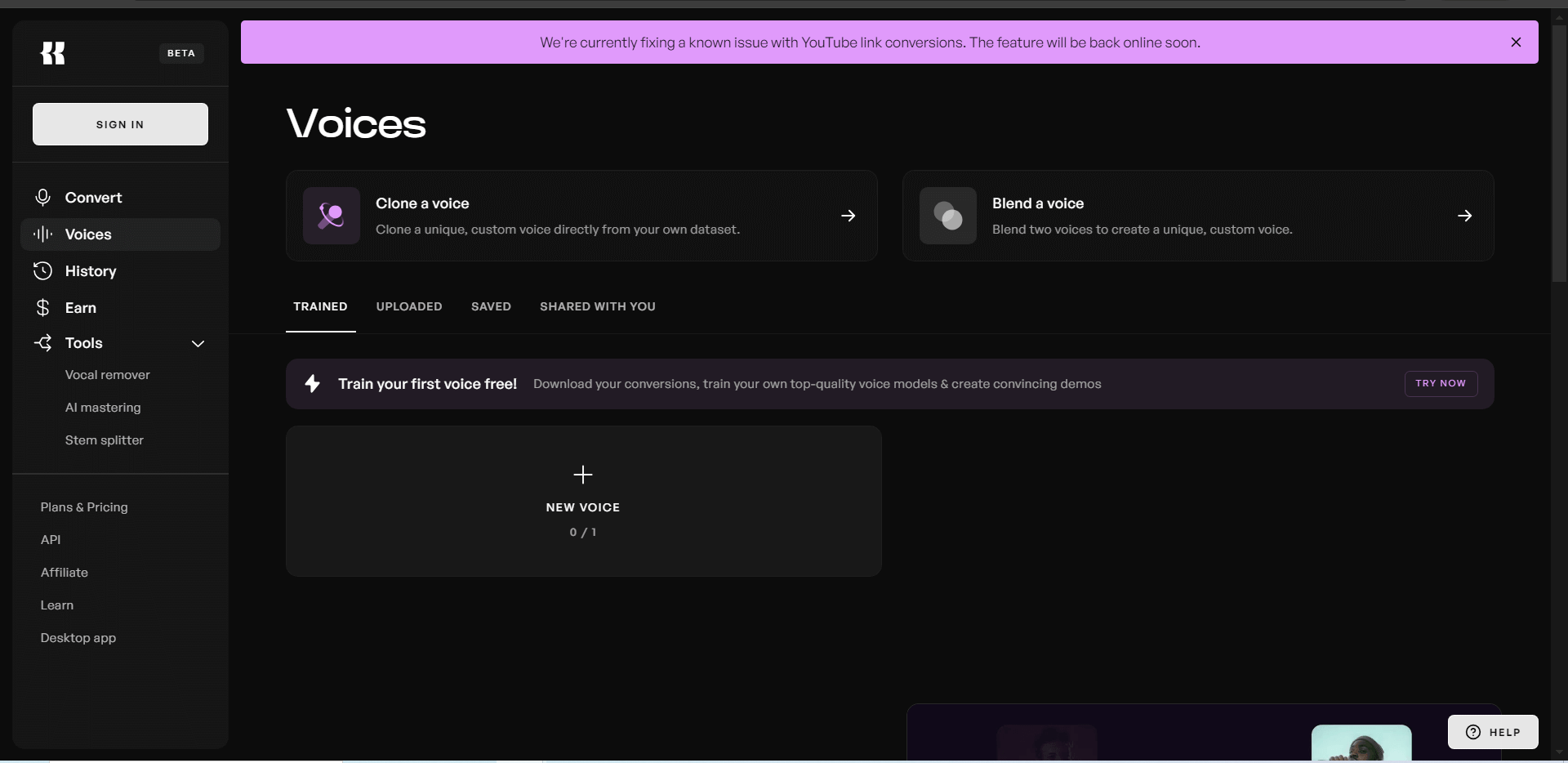Screen dimensions: 1568x763
Task: Click the Sign In button
Action: pos(120,124)
